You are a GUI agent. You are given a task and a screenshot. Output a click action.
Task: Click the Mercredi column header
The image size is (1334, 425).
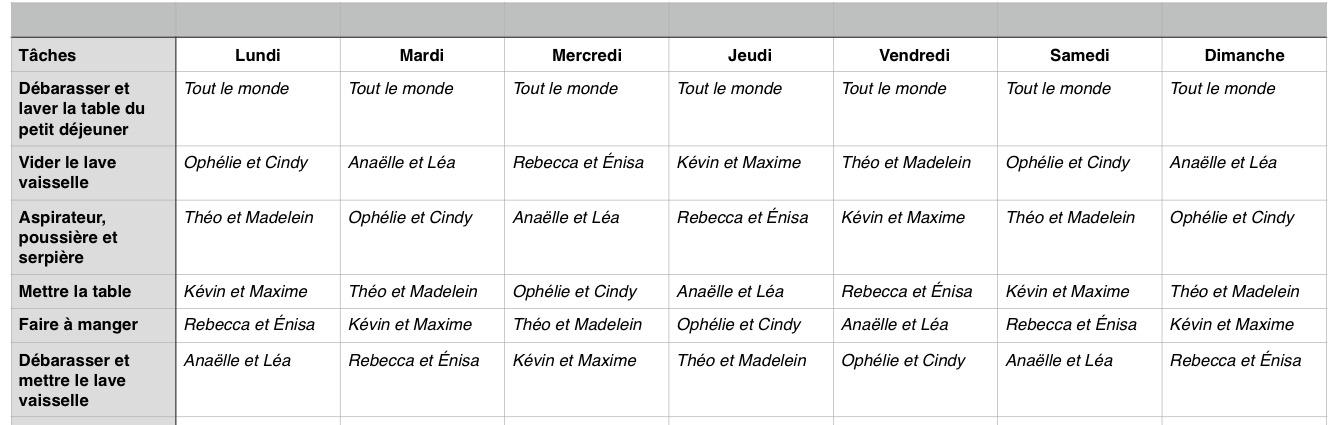(x=587, y=55)
